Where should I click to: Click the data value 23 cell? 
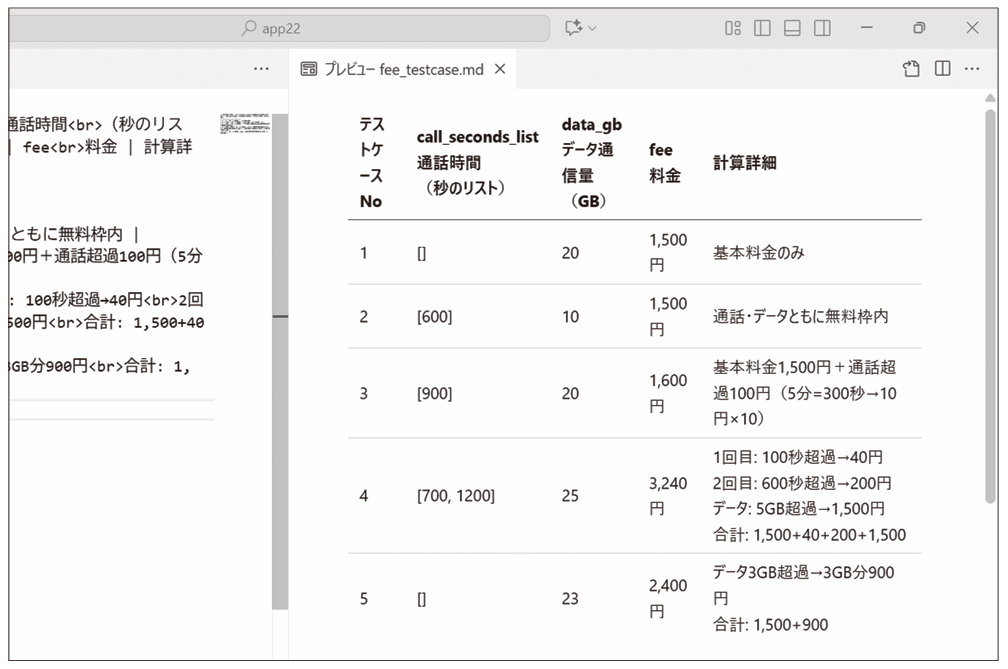570,598
